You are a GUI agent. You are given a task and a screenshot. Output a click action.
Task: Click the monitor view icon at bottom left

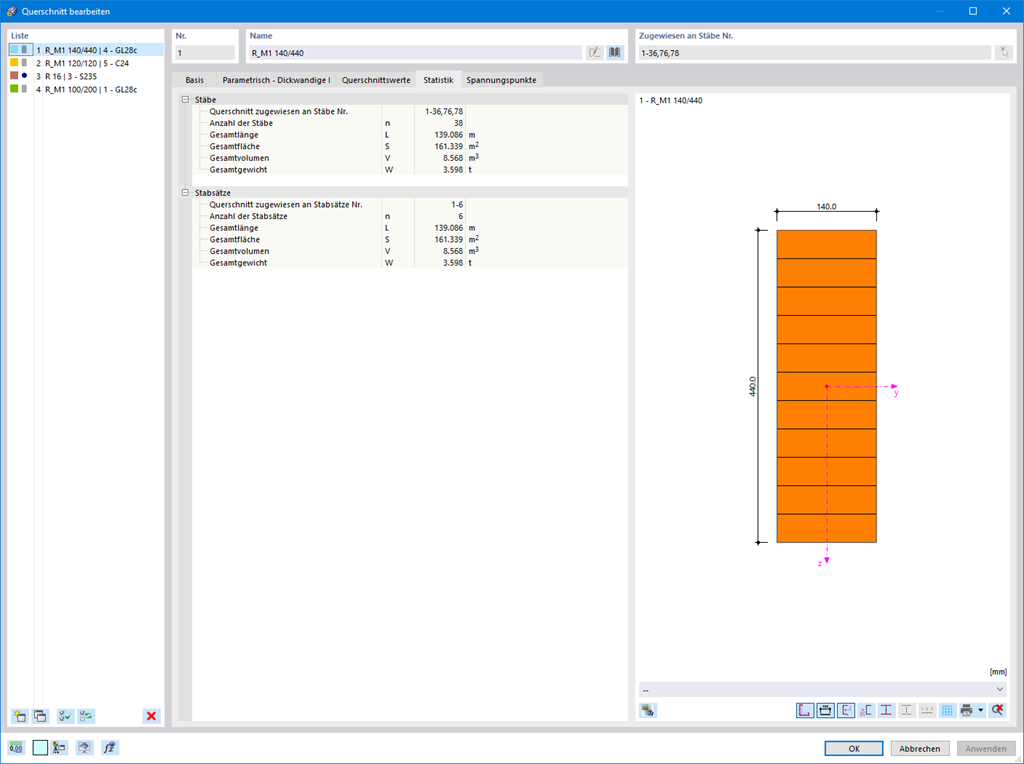85,748
